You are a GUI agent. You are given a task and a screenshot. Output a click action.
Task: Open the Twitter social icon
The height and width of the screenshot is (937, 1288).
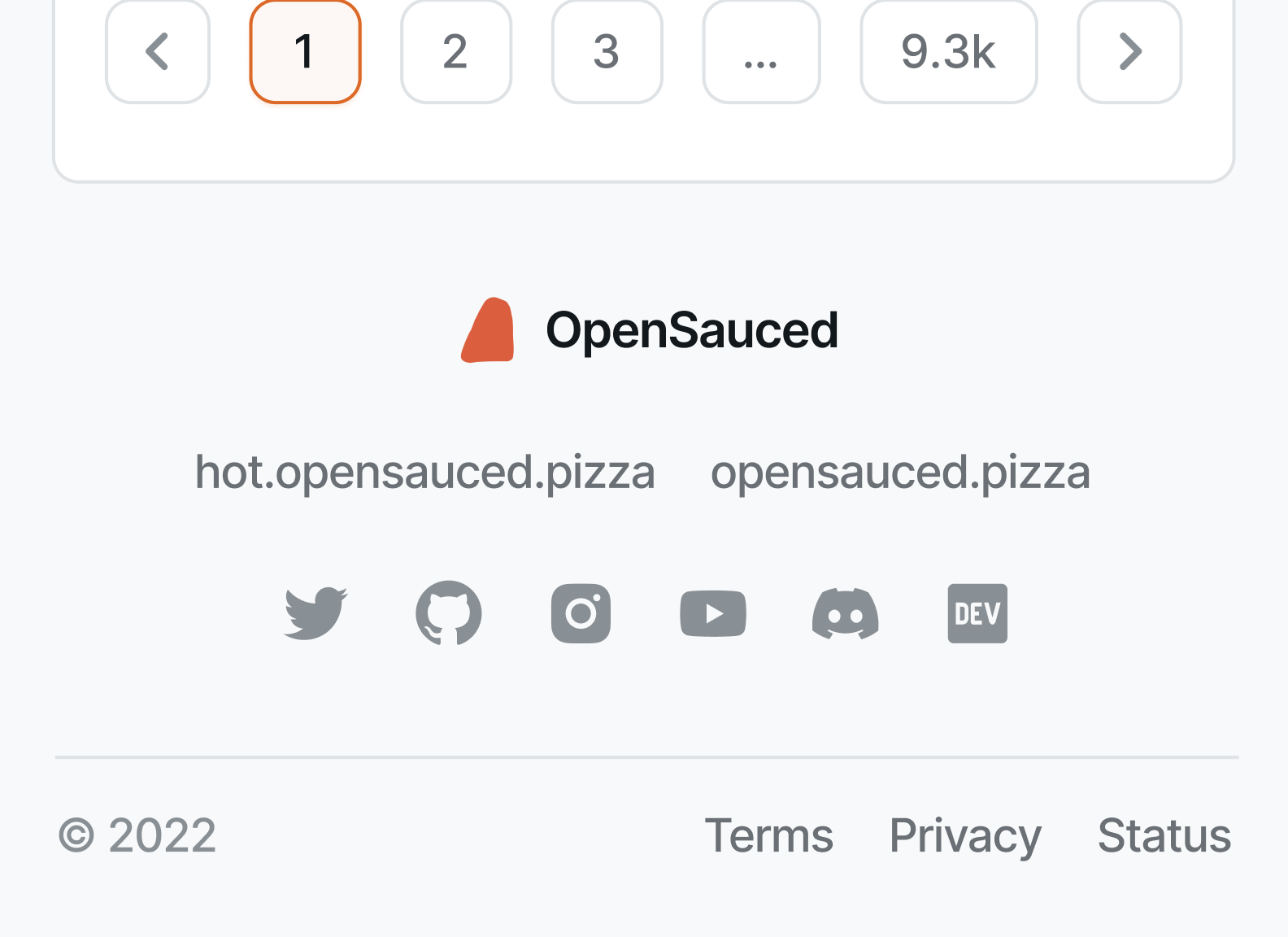pos(315,613)
